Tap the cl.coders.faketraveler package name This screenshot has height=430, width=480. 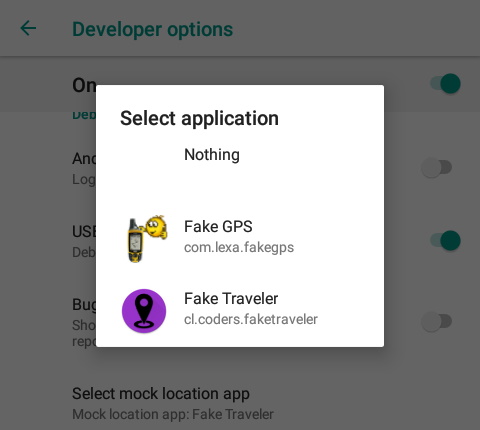(x=251, y=319)
